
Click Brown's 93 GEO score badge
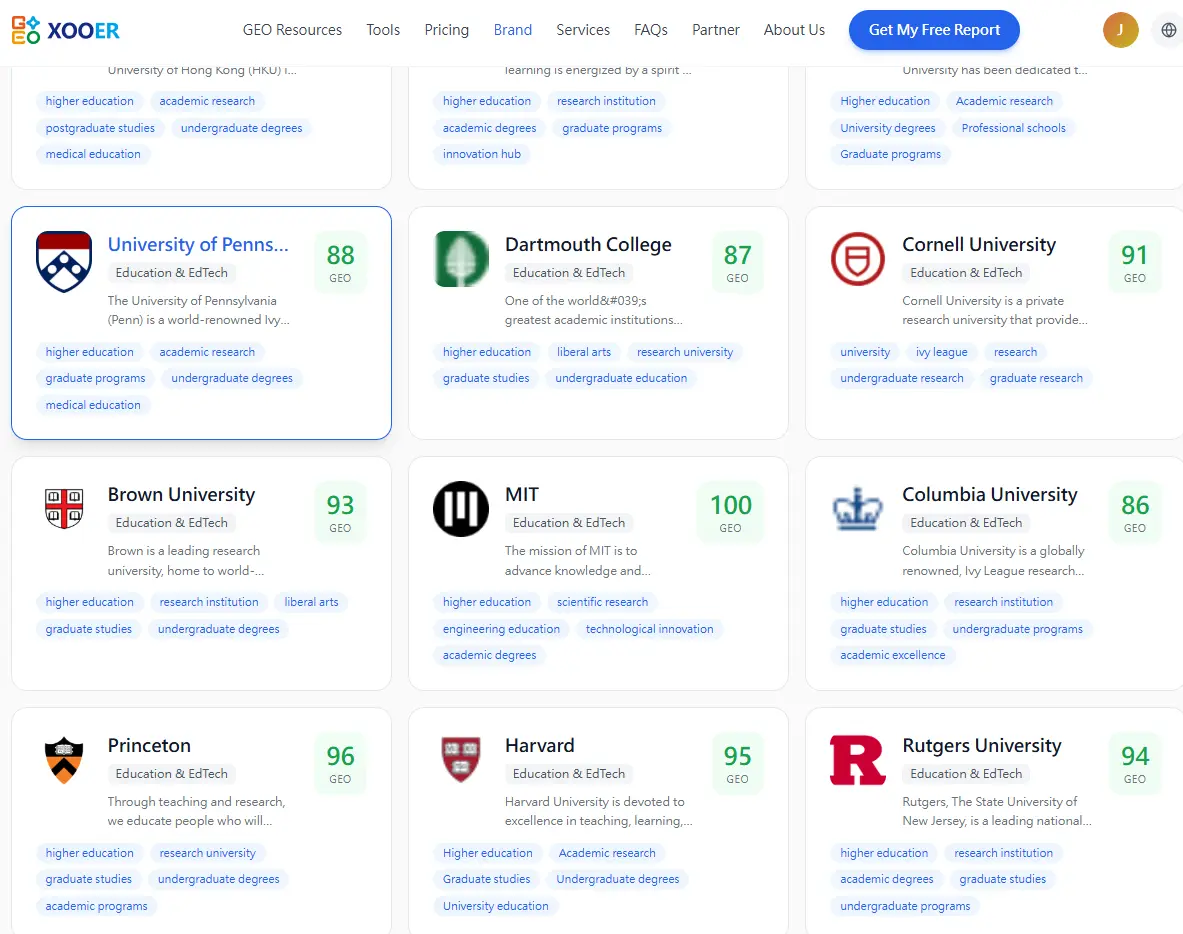point(340,512)
